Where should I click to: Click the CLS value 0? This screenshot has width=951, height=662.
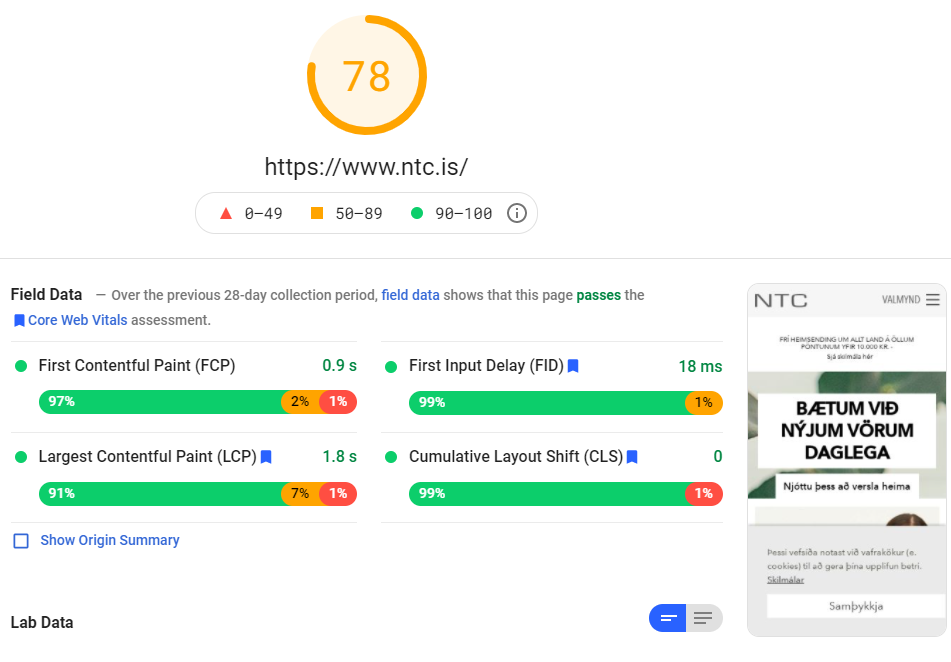pos(717,456)
